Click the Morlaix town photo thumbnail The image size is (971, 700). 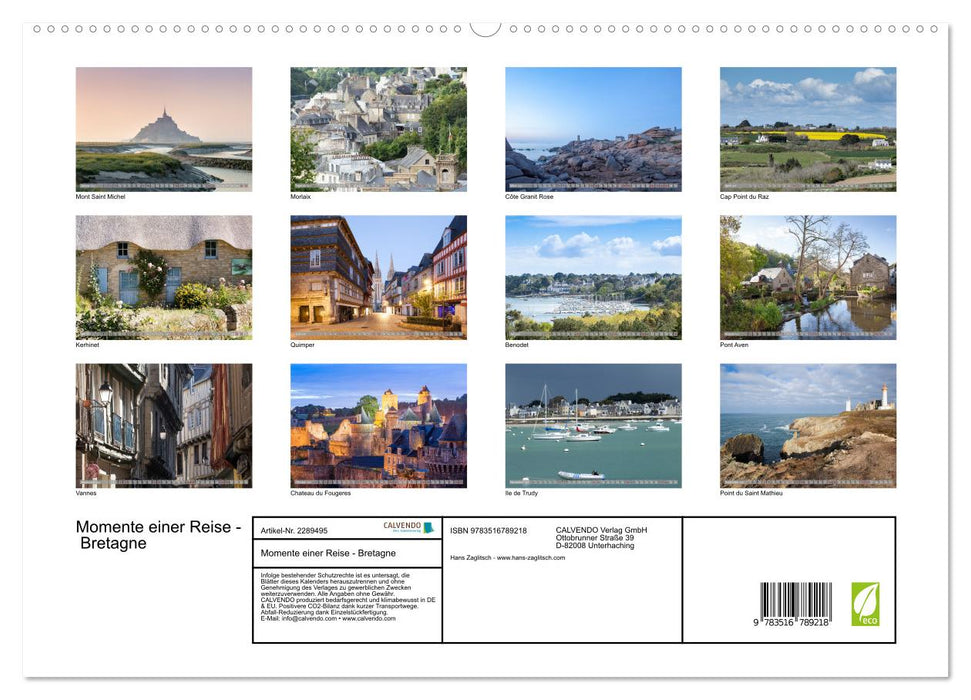pos(378,129)
